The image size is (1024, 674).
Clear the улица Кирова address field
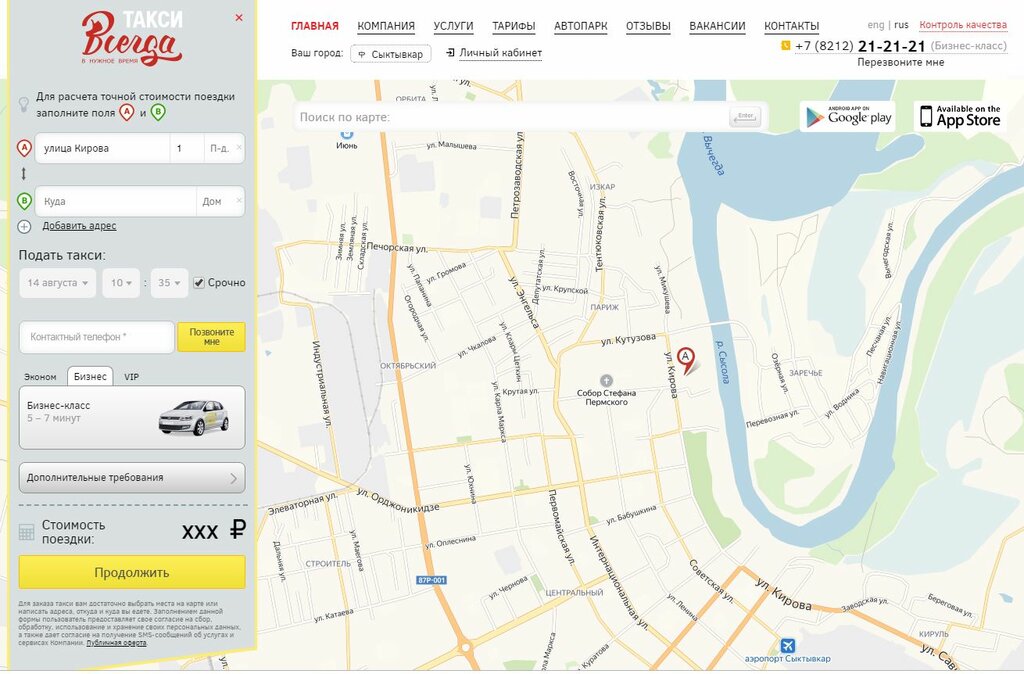[239, 148]
